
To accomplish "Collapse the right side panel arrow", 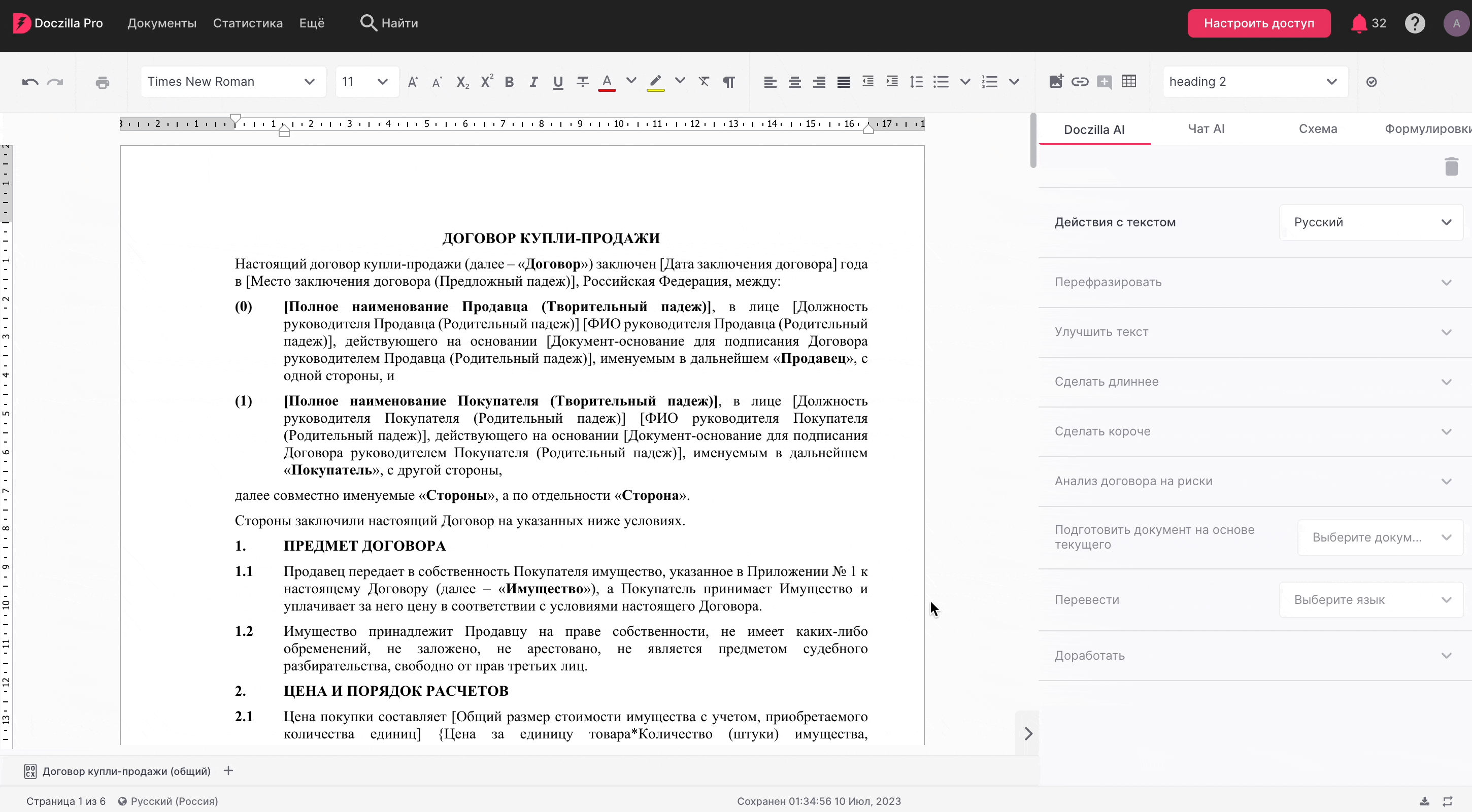I will (x=1028, y=733).
